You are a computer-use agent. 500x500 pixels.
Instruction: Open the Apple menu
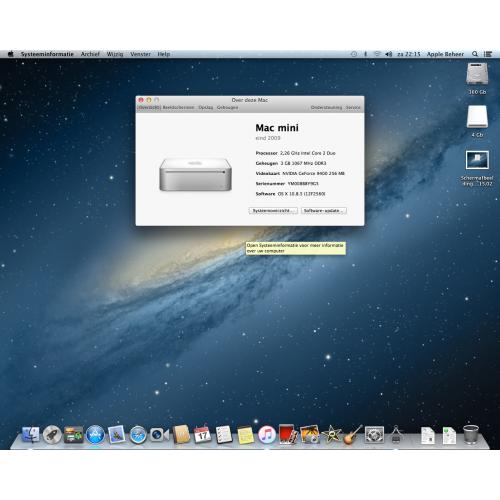pos(10,54)
